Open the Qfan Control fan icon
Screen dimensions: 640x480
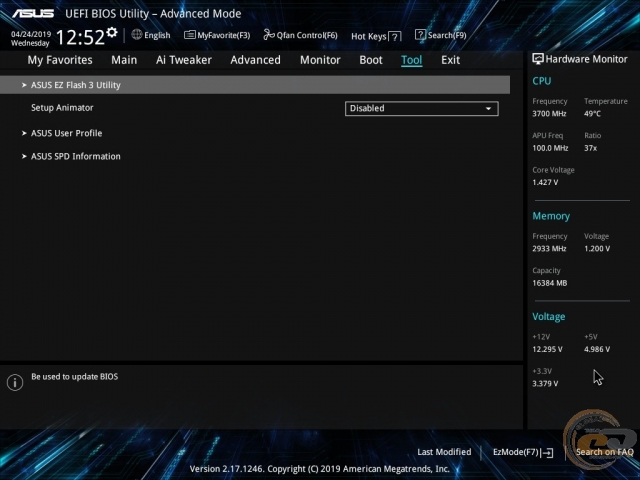[269, 35]
